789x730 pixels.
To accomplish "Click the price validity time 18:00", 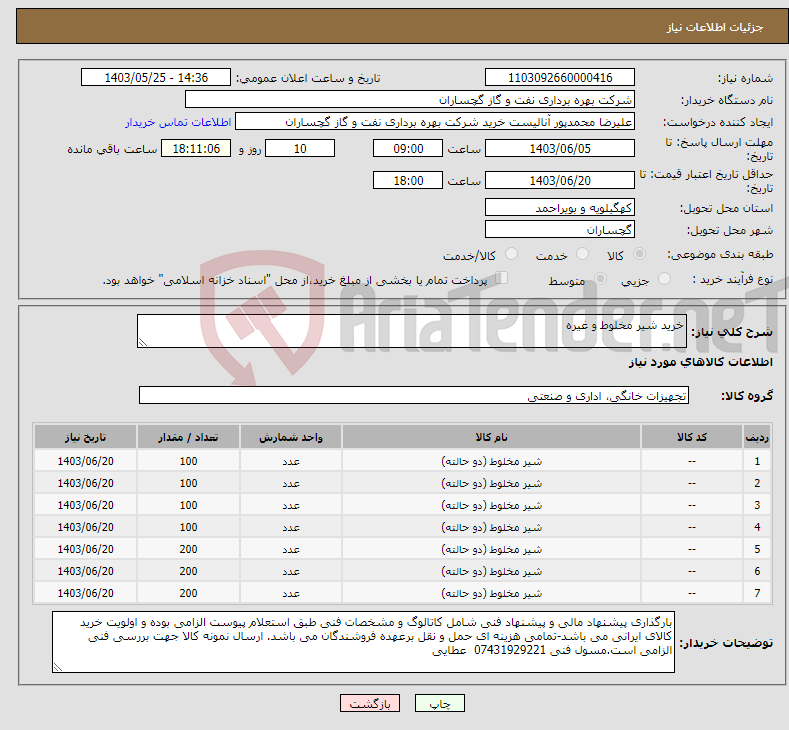I will click(x=408, y=180).
